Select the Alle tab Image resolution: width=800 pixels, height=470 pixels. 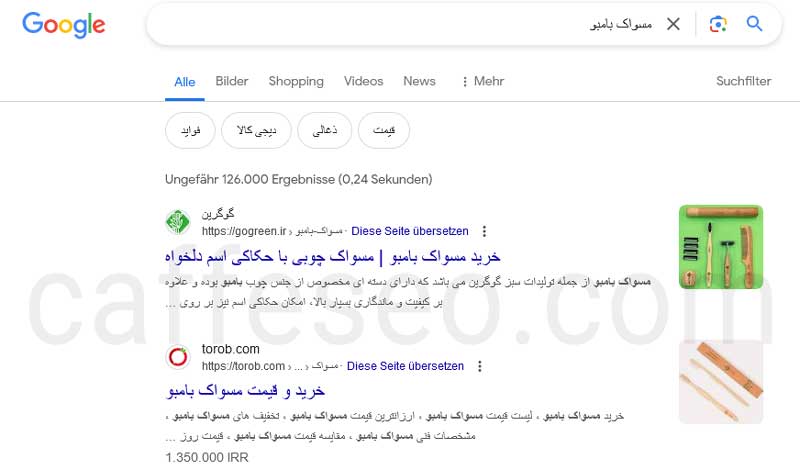pyautogui.click(x=185, y=82)
